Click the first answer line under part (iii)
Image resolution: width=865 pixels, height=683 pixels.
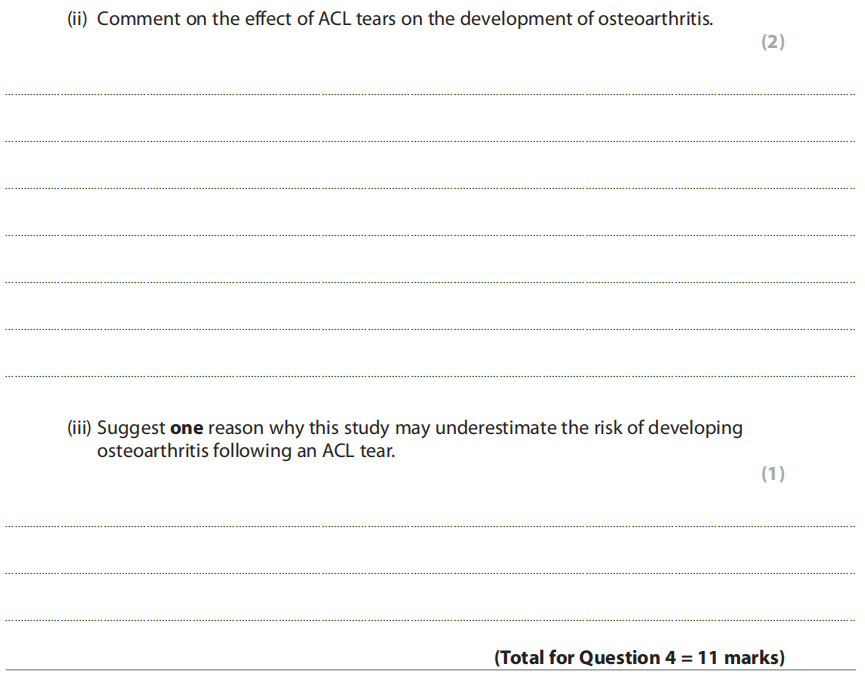tap(430, 525)
